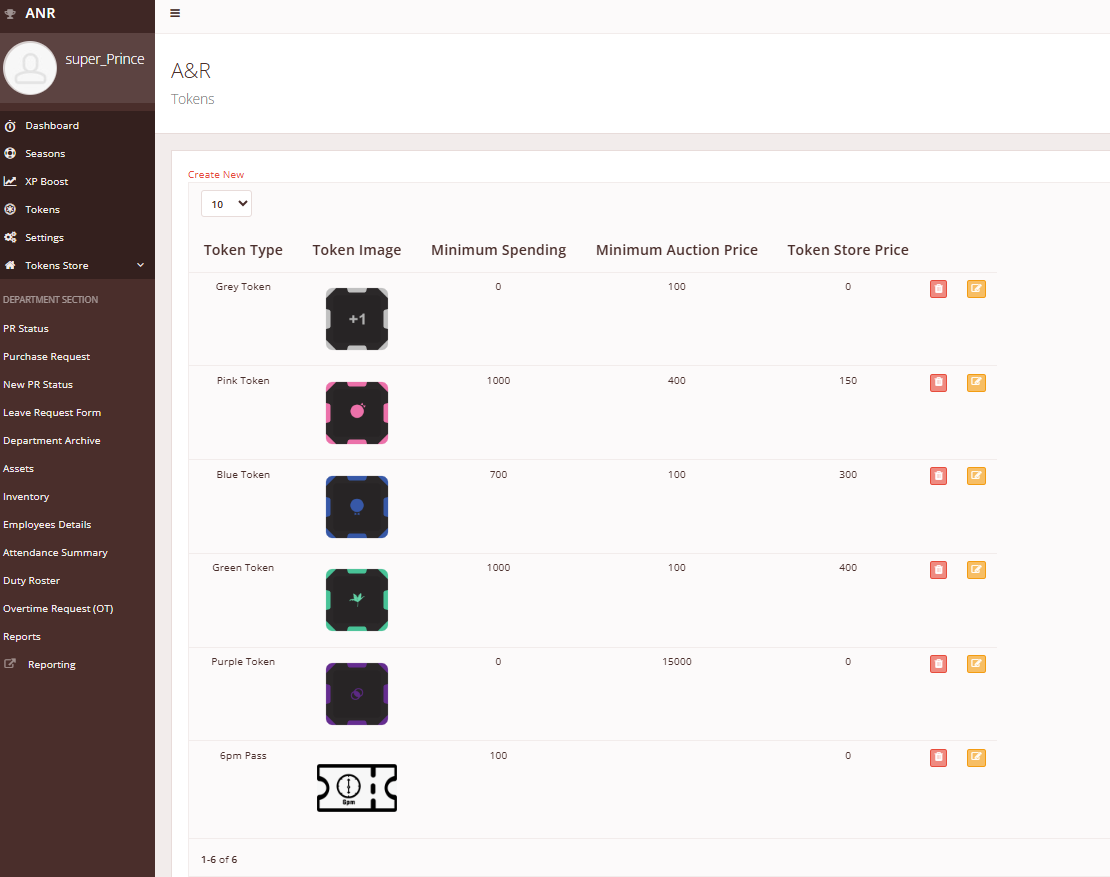This screenshot has width=1110, height=877.
Task: Select Seasons in the sidebar menu
Action: pyautogui.click(x=45, y=154)
